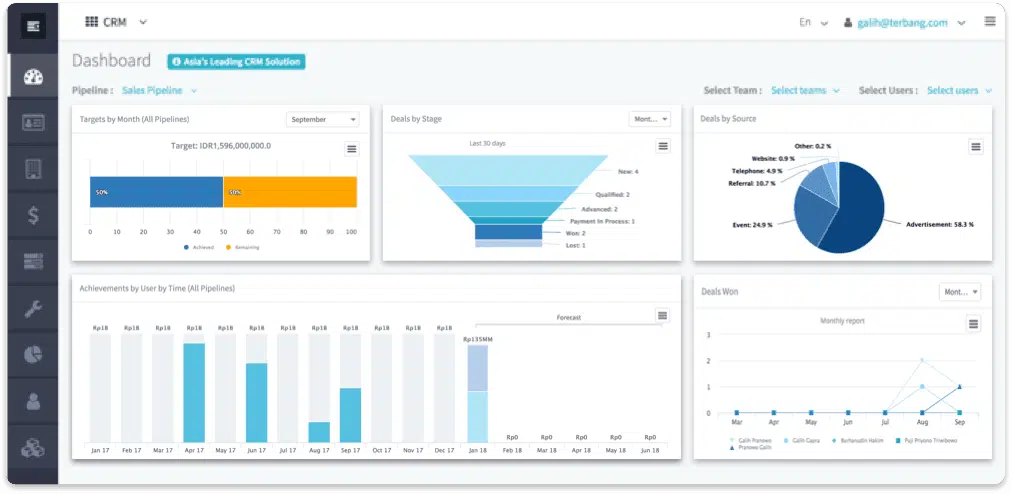Open the Select users dropdown
The width and height of the screenshot is (1011, 494).
[x=960, y=90]
